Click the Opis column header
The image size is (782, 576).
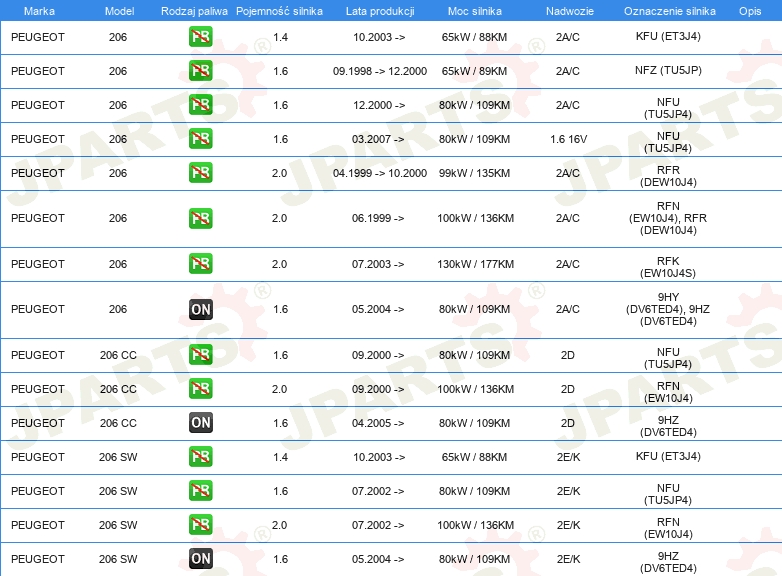click(x=750, y=11)
